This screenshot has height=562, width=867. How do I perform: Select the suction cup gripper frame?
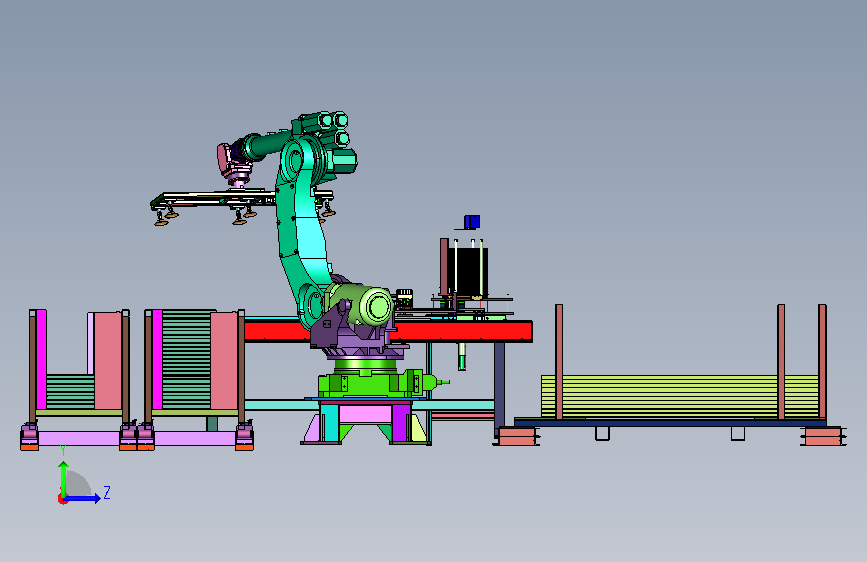[x=241, y=200]
